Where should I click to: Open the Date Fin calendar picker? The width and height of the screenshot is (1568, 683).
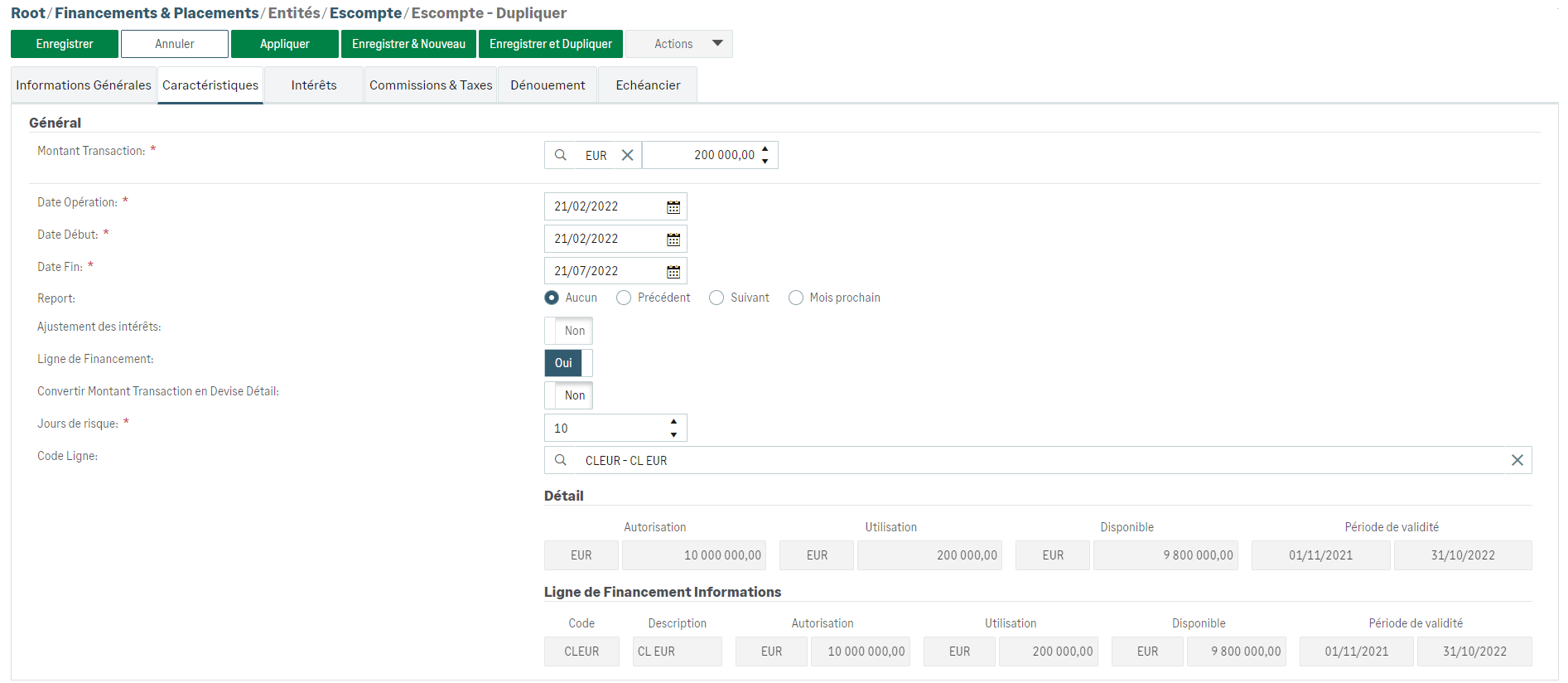tap(673, 272)
